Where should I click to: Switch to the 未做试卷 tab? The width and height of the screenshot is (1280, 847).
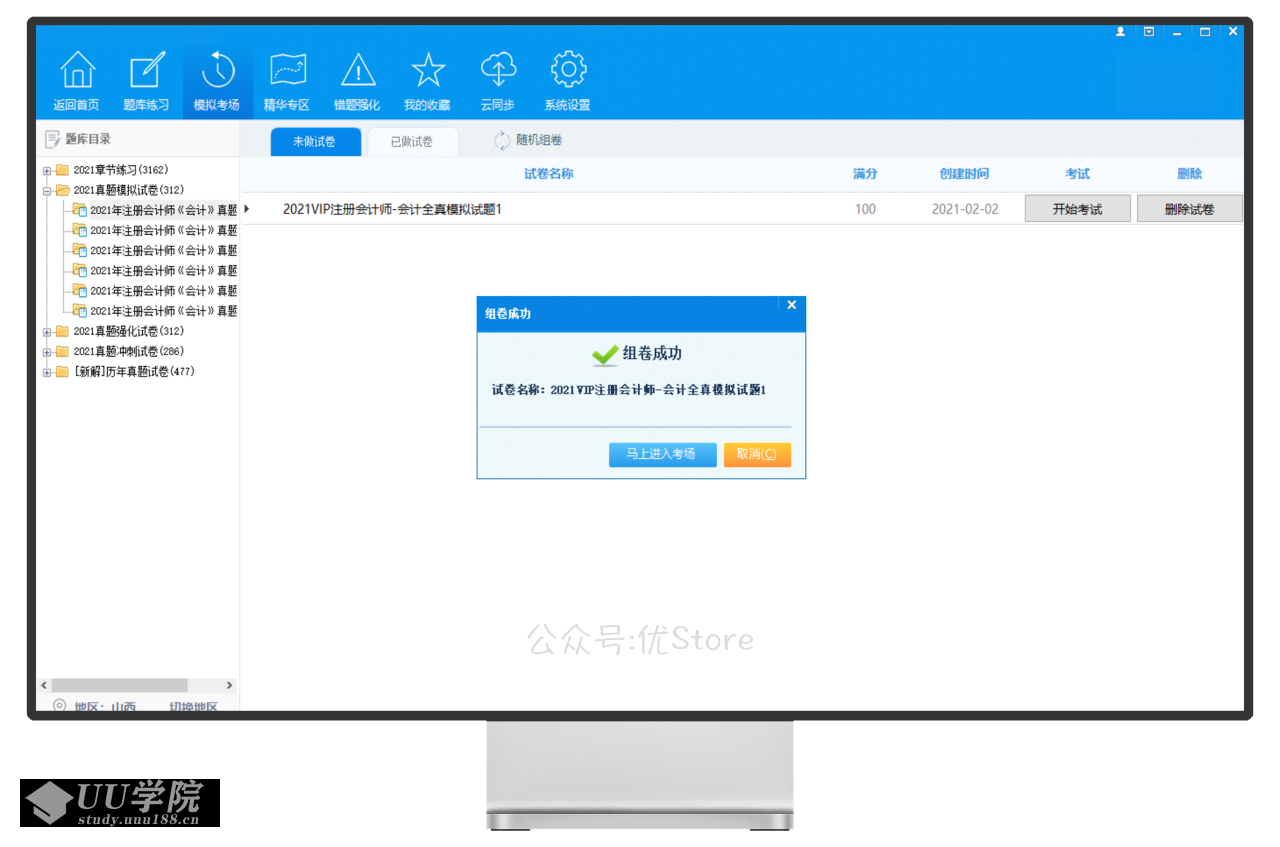click(314, 142)
